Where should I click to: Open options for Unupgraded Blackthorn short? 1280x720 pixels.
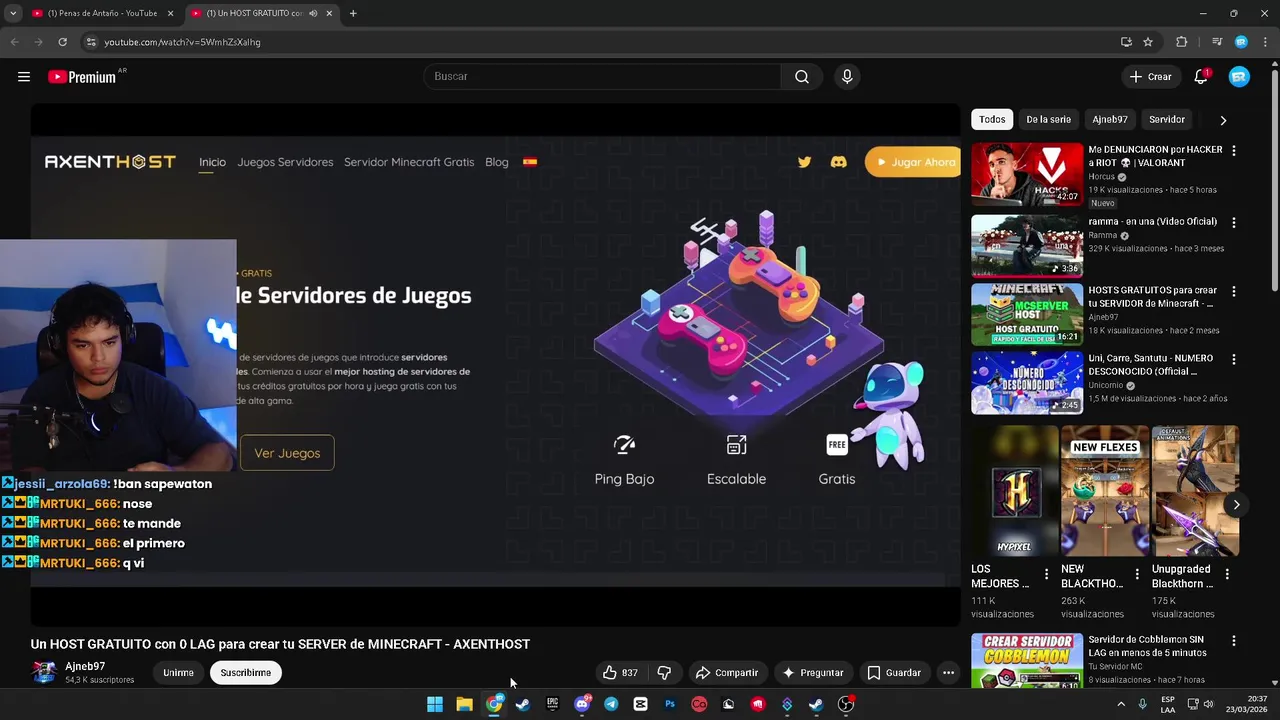[x=1227, y=574]
